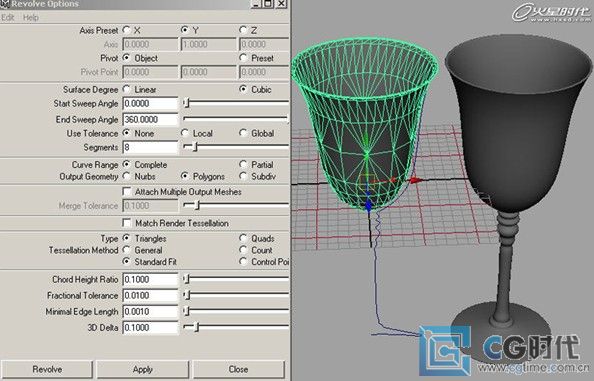The image size is (594, 381).
Task: Click the blue Z-axis manipulator arrow
Action: tap(368, 206)
